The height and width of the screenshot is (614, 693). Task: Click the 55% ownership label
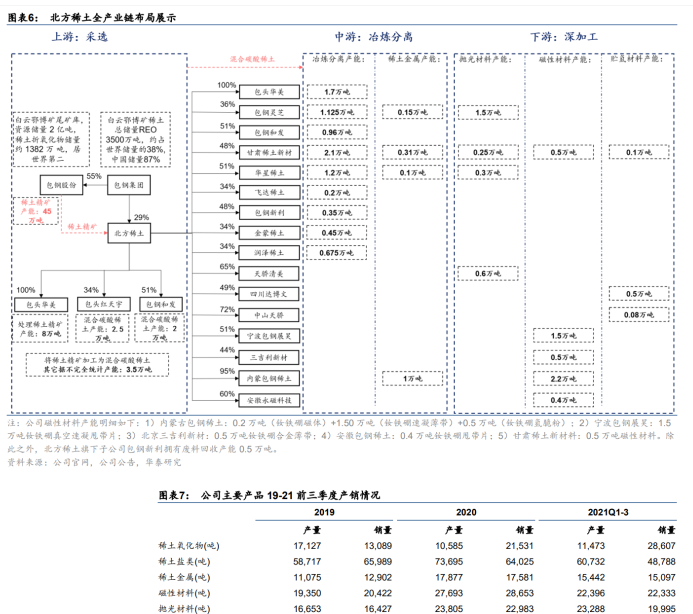point(94,176)
